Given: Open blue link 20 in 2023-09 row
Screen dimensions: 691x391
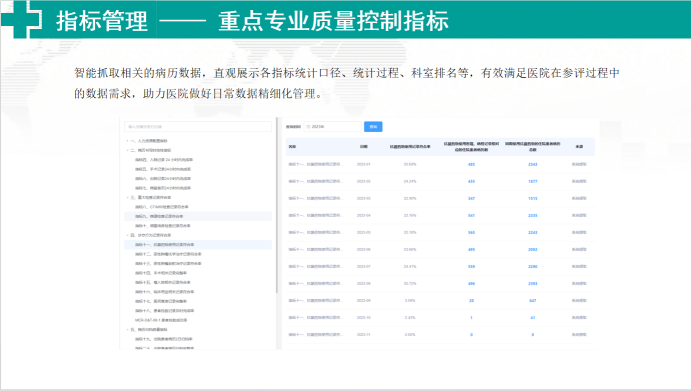Looking at the screenshot, I should pyautogui.click(x=471, y=301).
